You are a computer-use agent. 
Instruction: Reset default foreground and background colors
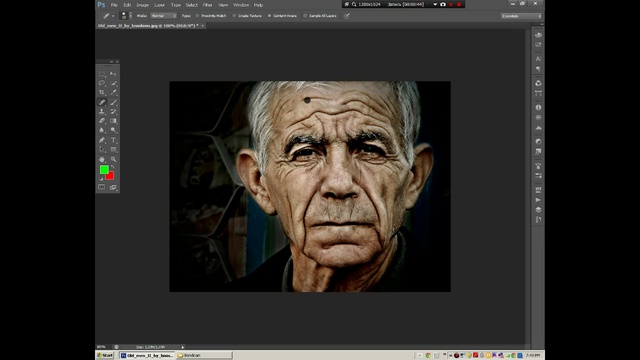pos(101,179)
